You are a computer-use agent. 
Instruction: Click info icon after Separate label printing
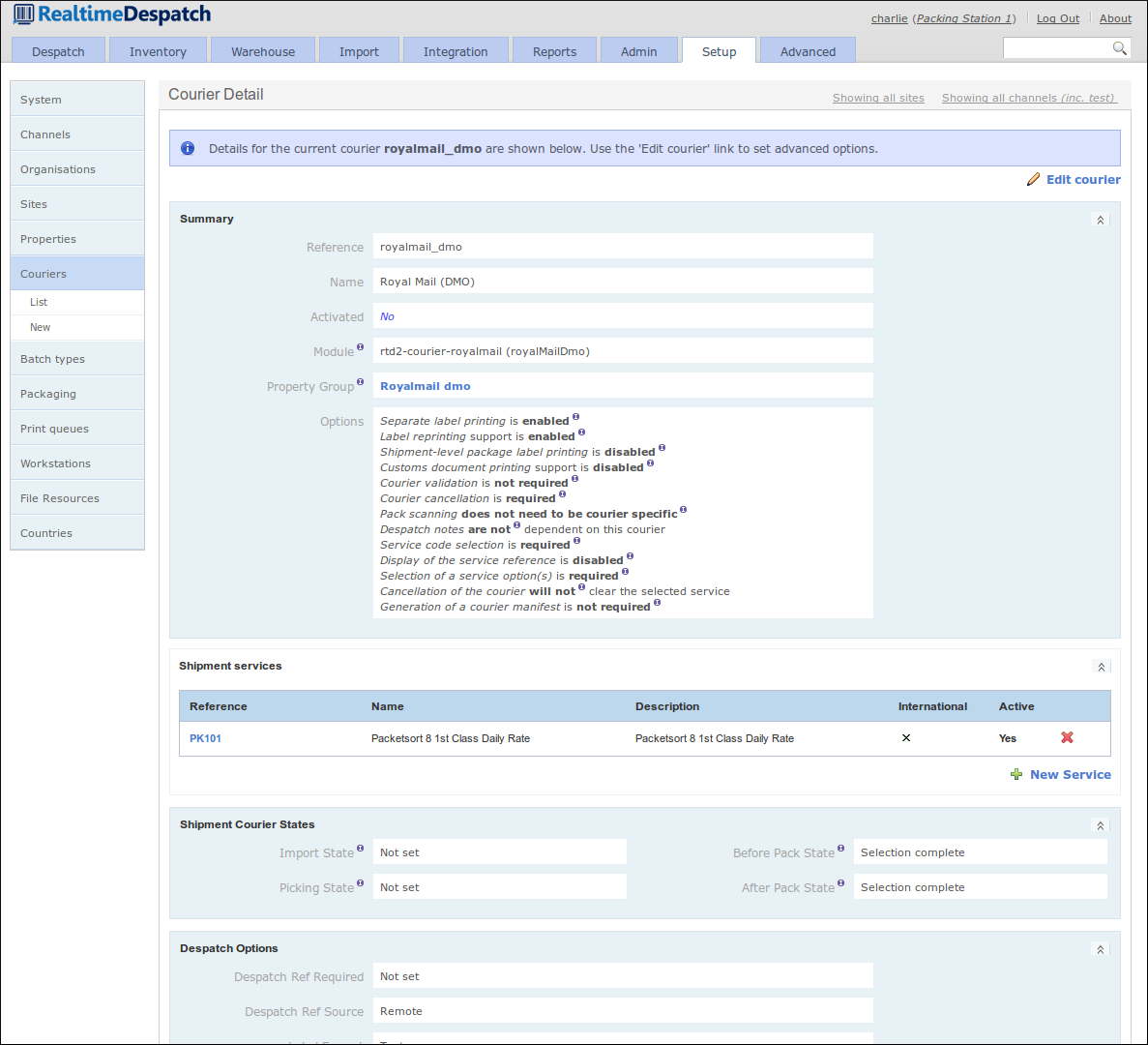coord(576,417)
